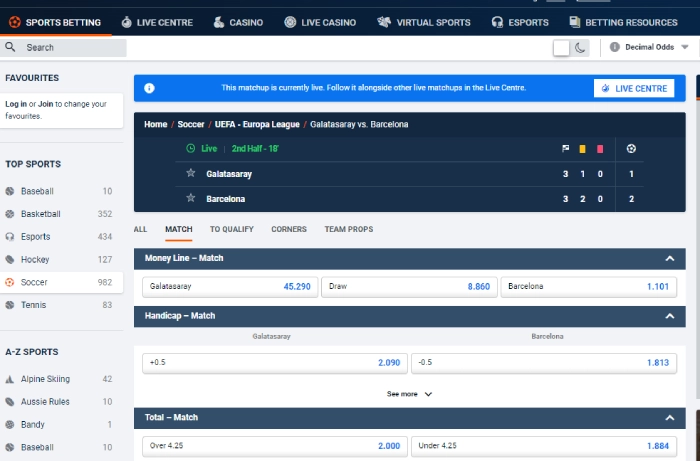The height and width of the screenshot is (461, 700).
Task: Open Baseball in Top Sports
Action: point(61,191)
